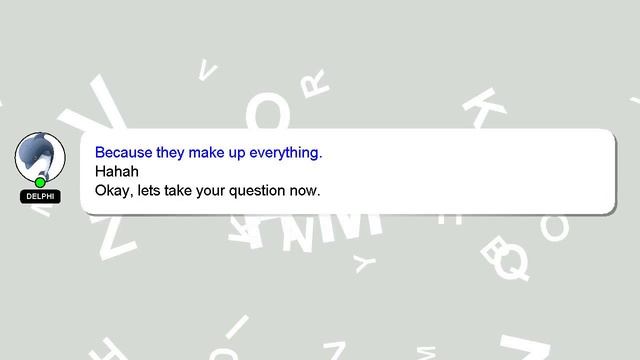Click the blue text 'Because they make up everything.'

click(x=209, y=153)
